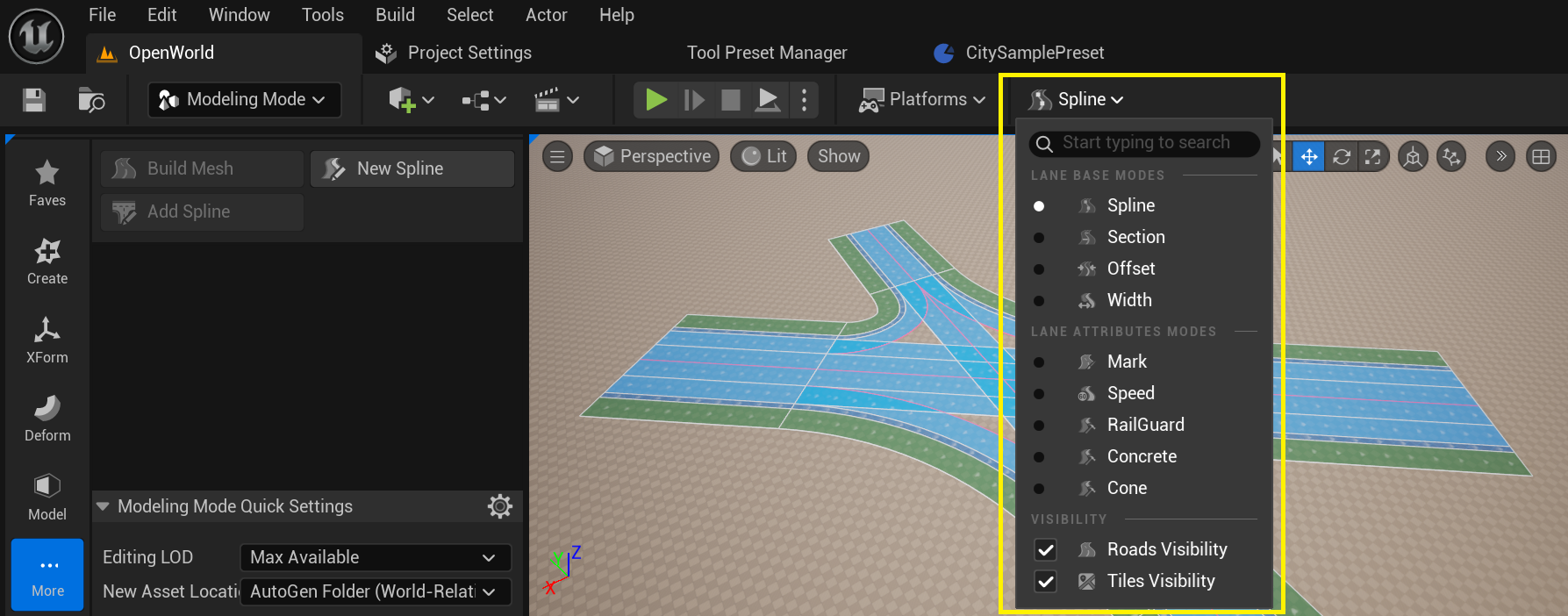Image resolution: width=1568 pixels, height=616 pixels.
Task: Click the New Spline button
Action: [x=412, y=168]
